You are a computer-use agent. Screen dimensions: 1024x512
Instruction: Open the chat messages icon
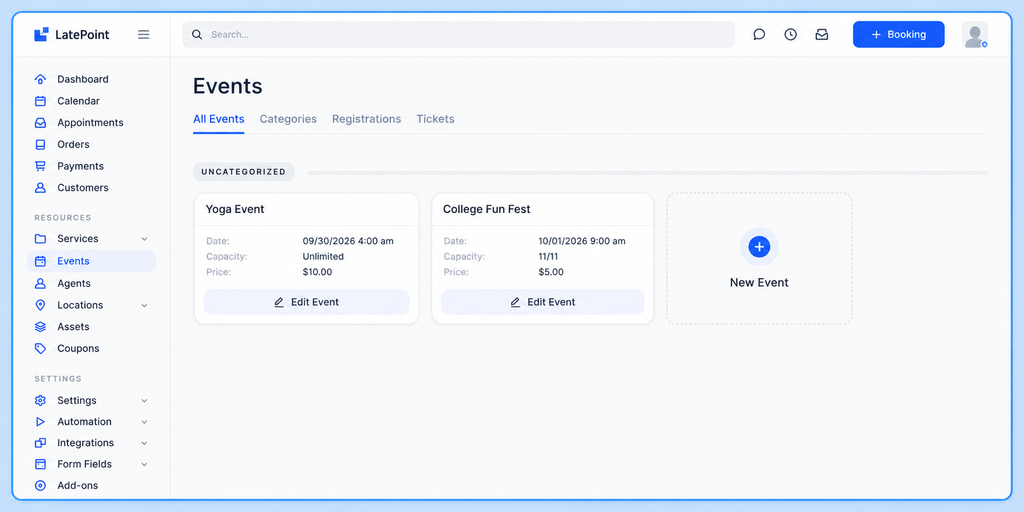pyautogui.click(x=759, y=35)
